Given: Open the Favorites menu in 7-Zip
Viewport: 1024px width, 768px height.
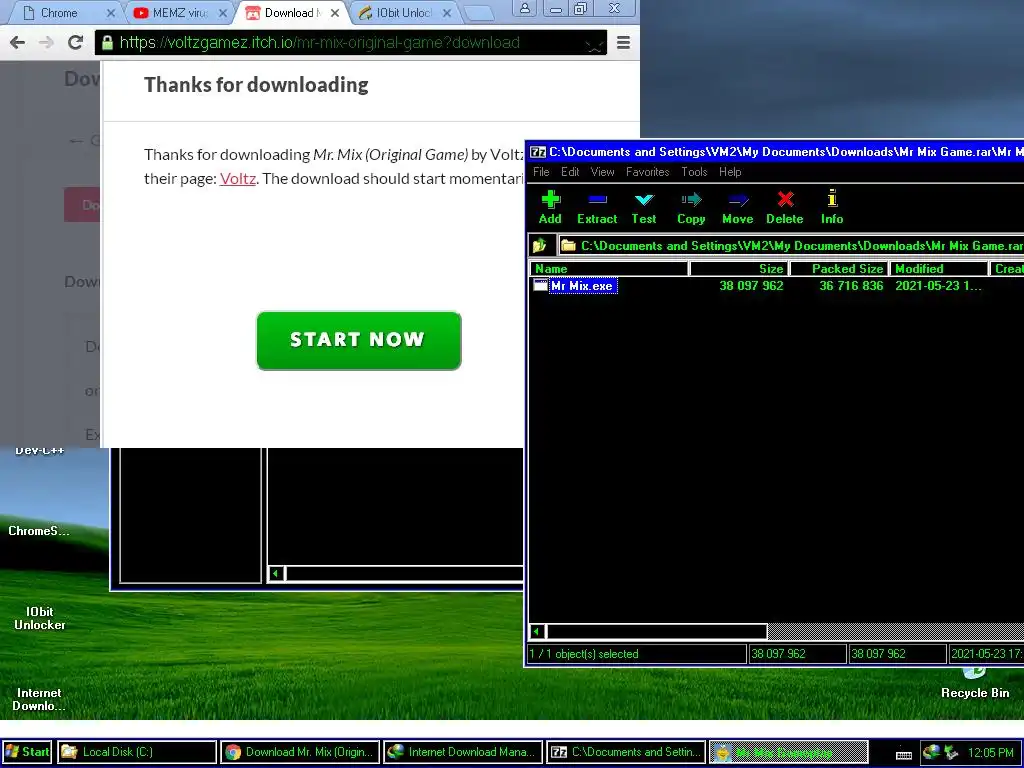Looking at the screenshot, I should tap(647, 172).
